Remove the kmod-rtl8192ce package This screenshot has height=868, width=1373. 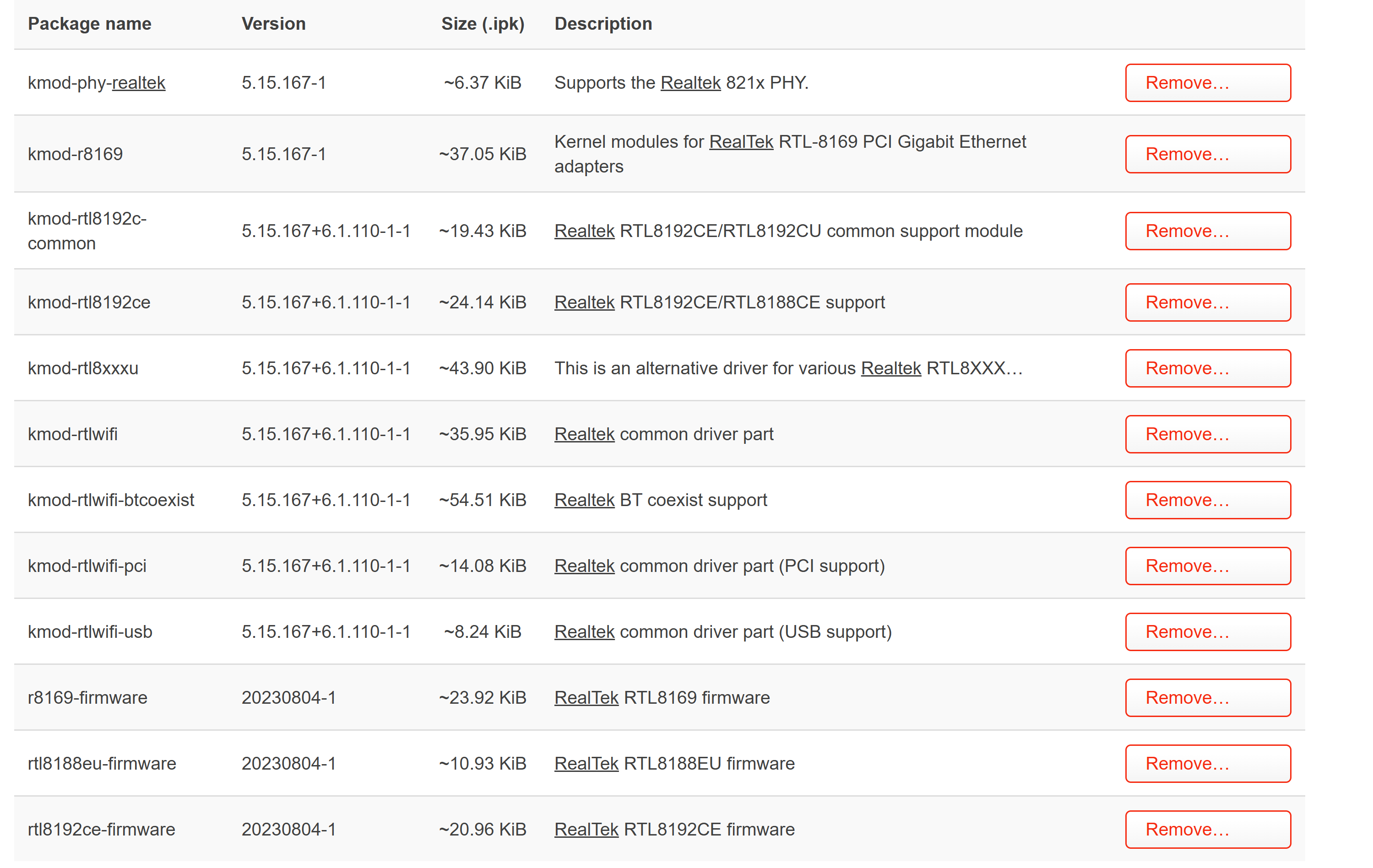tap(1208, 302)
